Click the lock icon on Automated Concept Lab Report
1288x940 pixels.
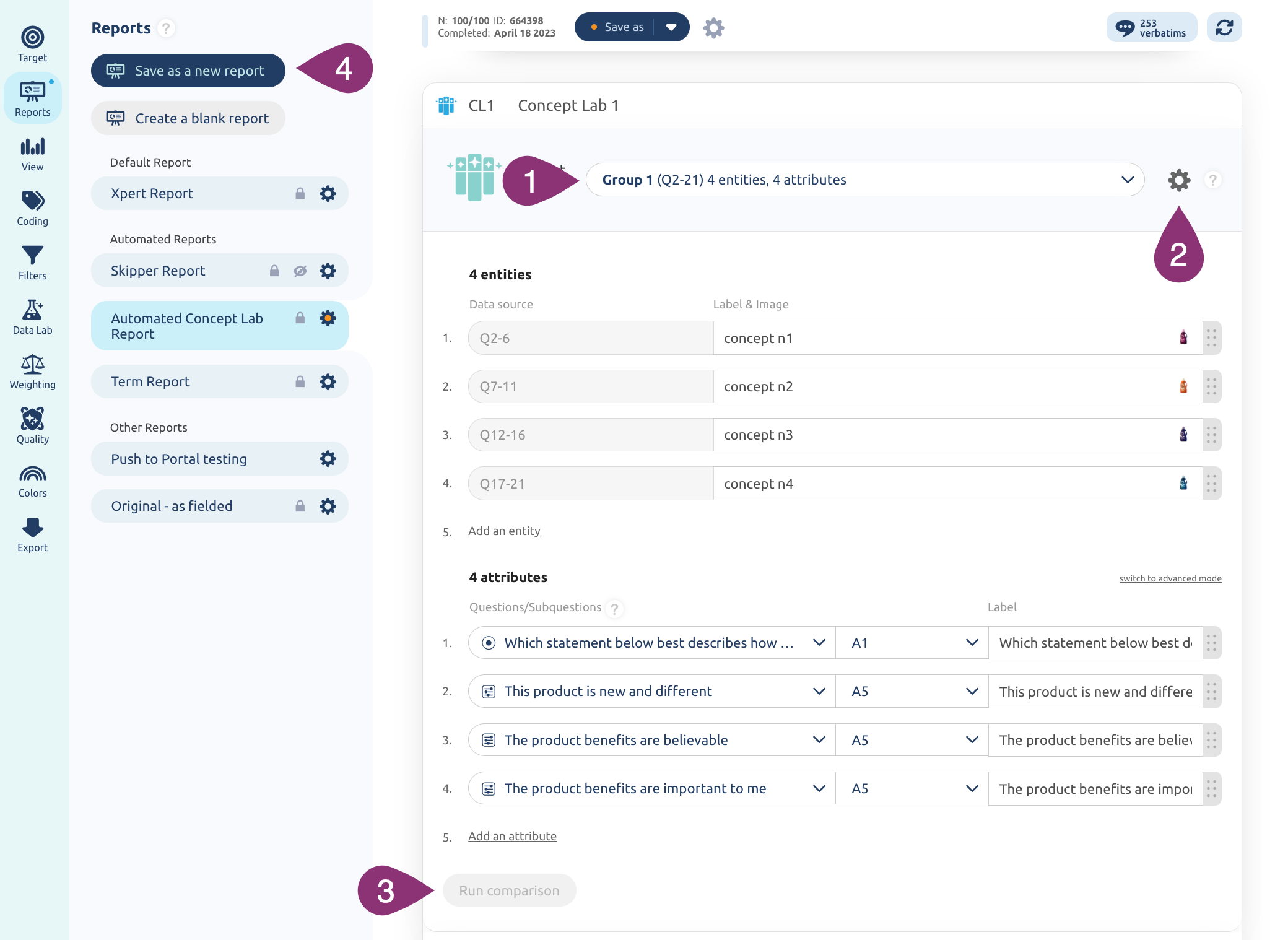pyautogui.click(x=300, y=318)
